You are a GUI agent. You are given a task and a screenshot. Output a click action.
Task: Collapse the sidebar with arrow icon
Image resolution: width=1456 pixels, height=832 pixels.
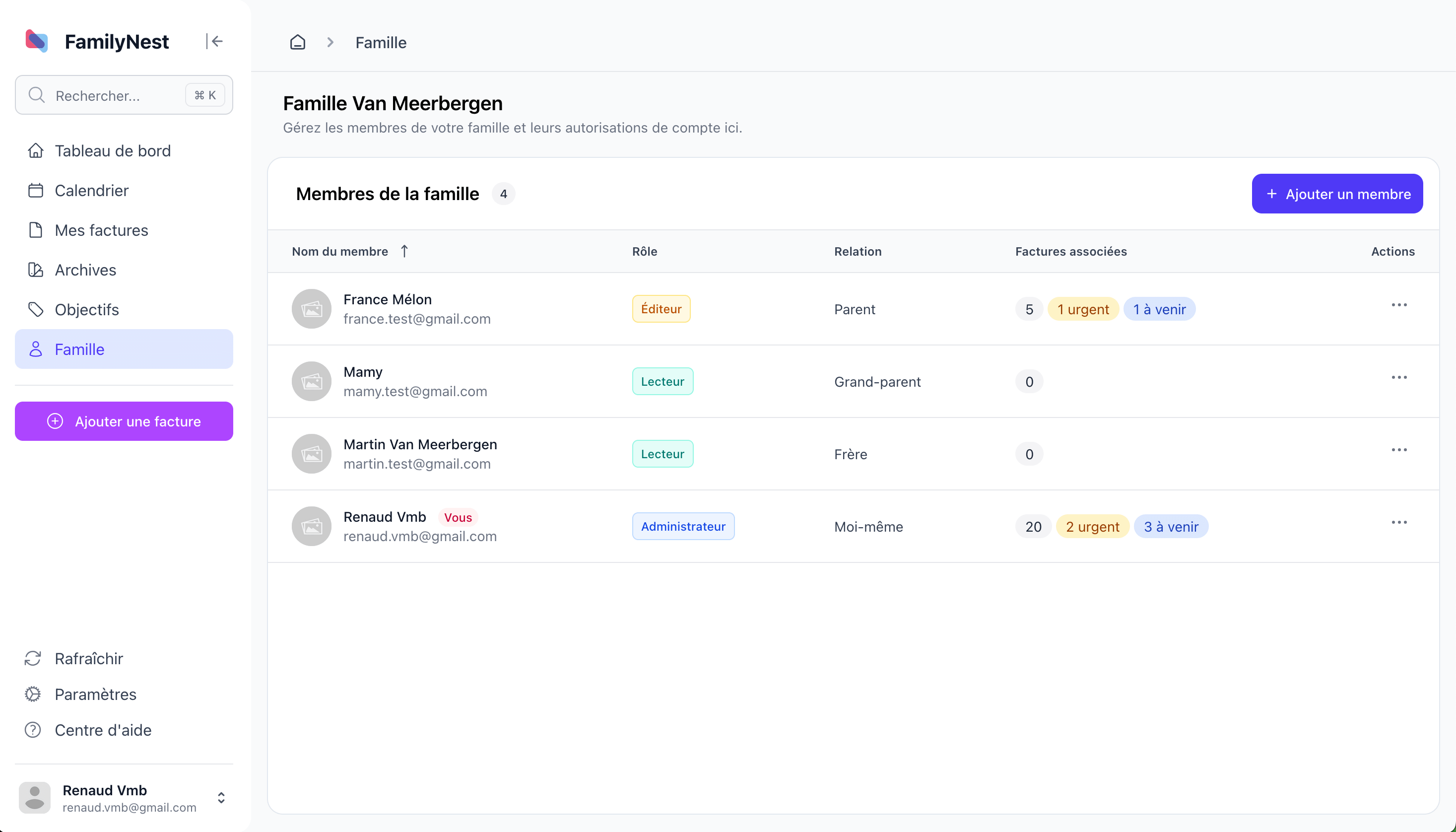click(x=215, y=41)
